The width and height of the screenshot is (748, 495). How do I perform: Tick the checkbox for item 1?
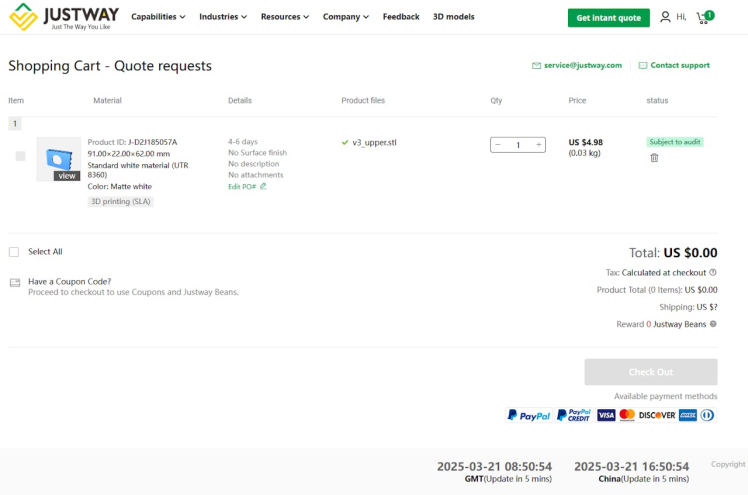(x=20, y=156)
